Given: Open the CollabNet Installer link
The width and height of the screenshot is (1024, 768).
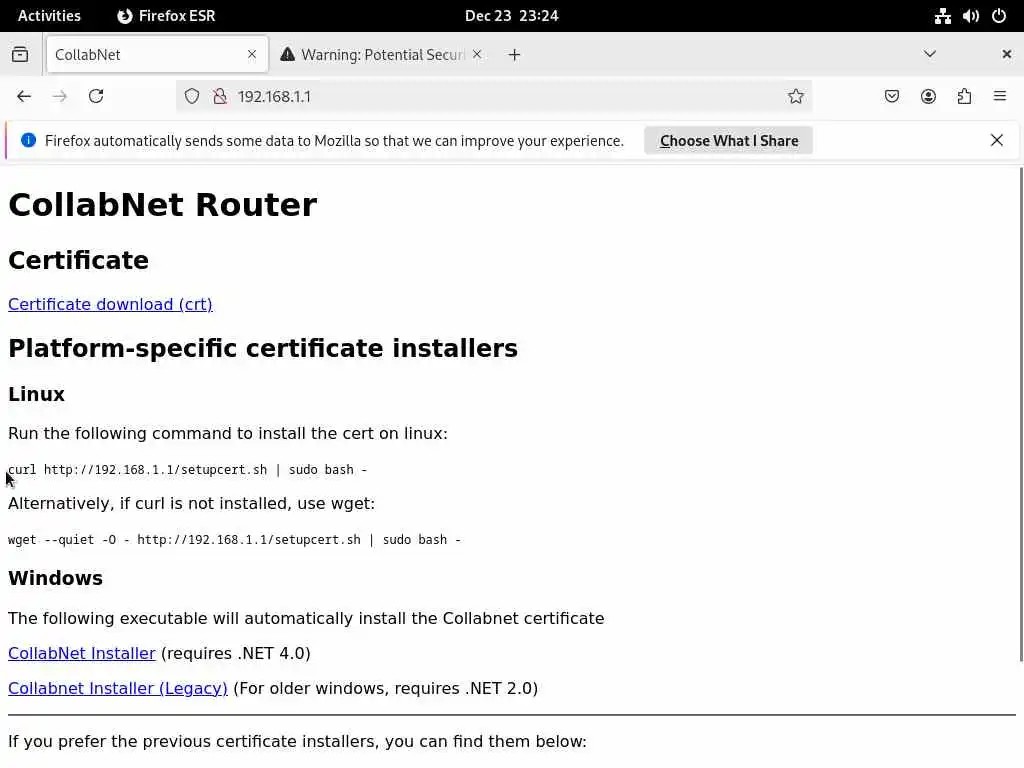Looking at the screenshot, I should point(82,653).
